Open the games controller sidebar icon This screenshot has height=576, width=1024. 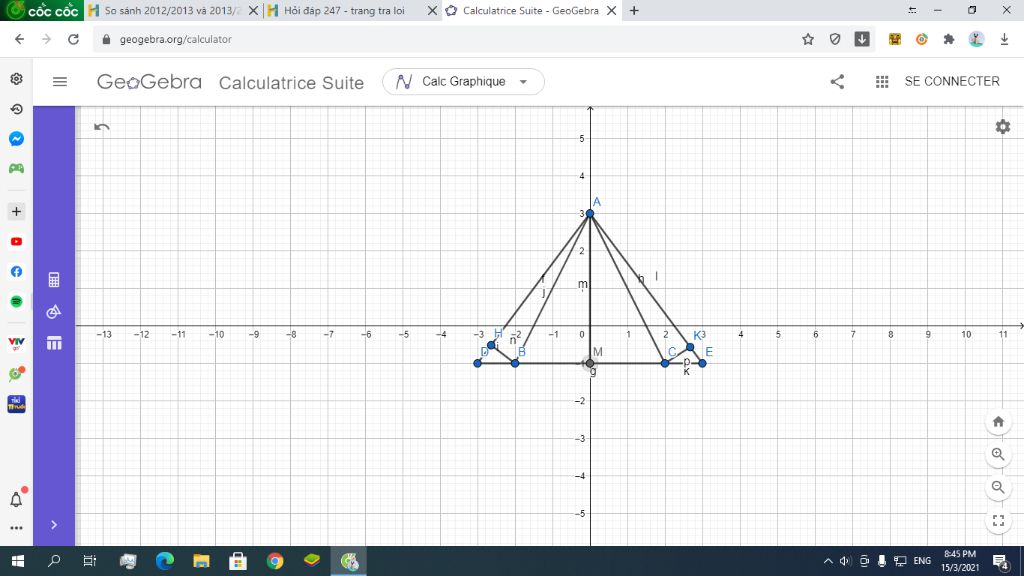tap(16, 168)
